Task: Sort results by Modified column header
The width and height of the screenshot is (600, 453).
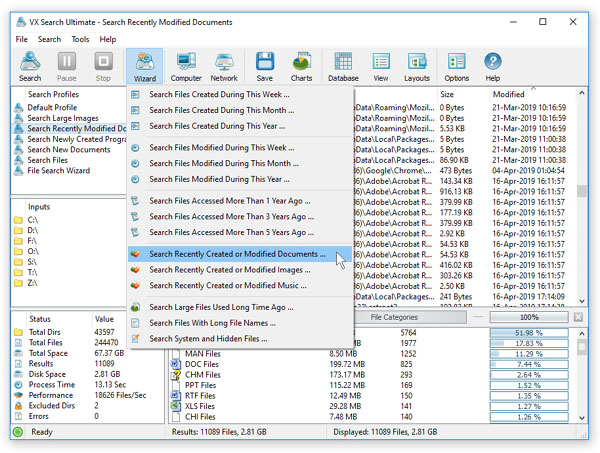Action: click(509, 95)
